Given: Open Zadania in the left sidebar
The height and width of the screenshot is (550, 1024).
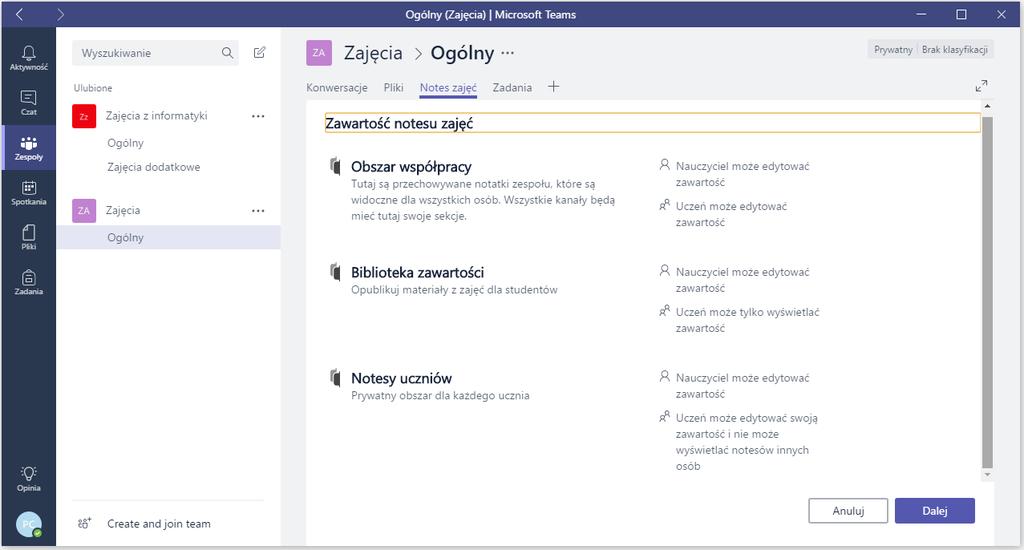Looking at the screenshot, I should pyautogui.click(x=29, y=282).
